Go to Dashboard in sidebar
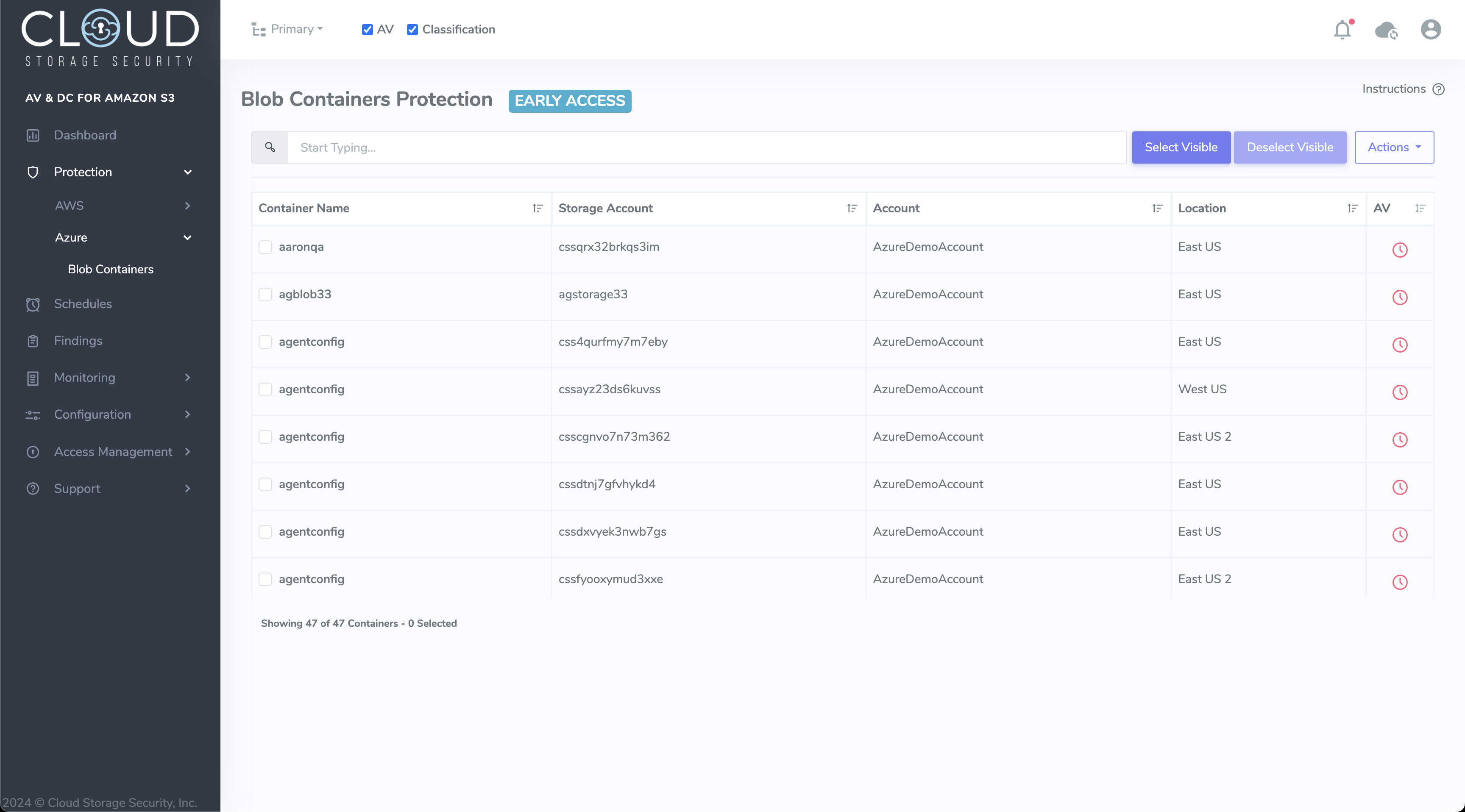 coord(85,135)
